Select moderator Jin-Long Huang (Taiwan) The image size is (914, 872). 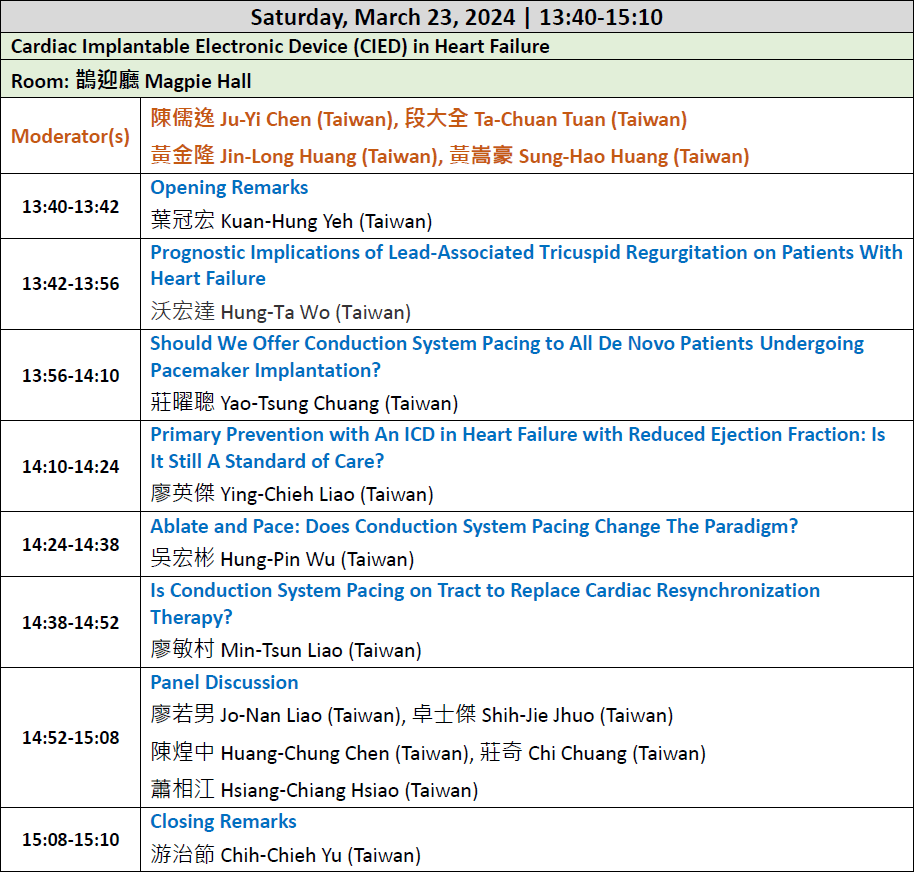click(296, 156)
